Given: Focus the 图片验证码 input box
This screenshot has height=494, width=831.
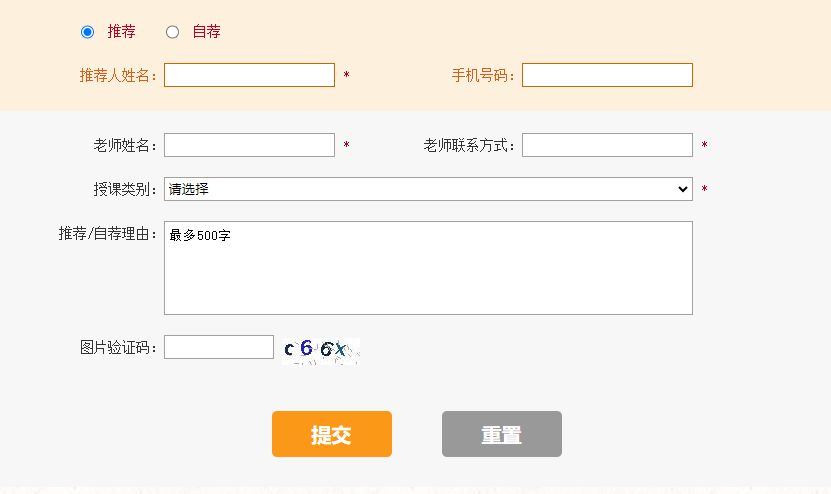Looking at the screenshot, I should pyautogui.click(x=218, y=347).
